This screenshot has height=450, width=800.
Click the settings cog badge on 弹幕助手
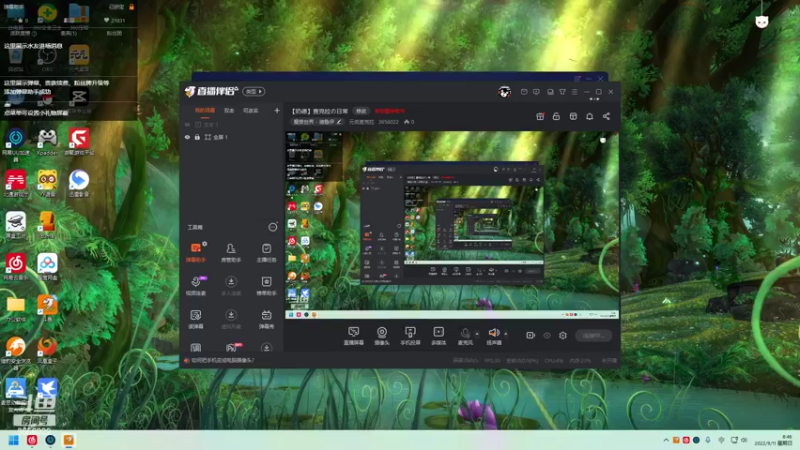click(x=205, y=244)
